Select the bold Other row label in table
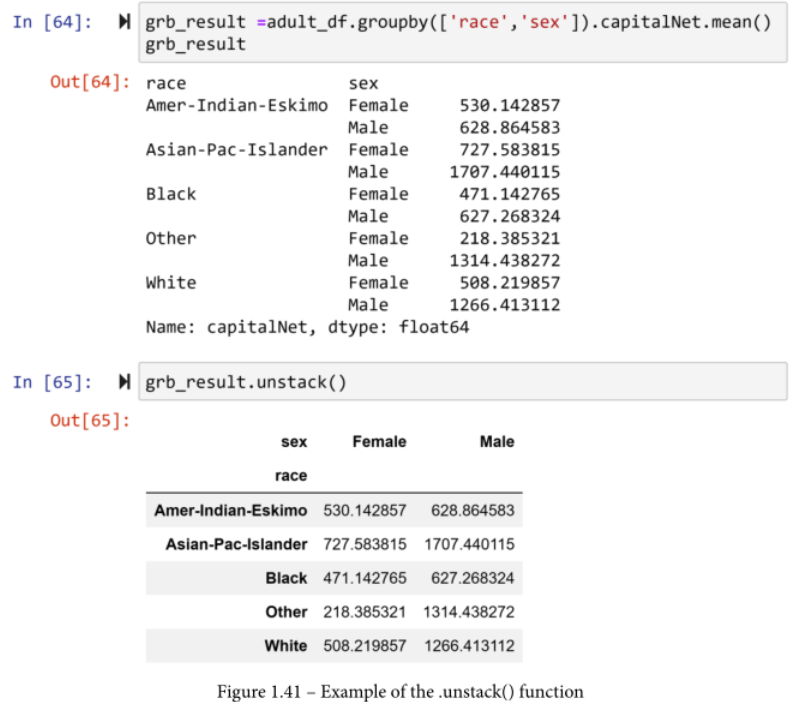Image resolution: width=792 pixels, height=702 pixels. (x=286, y=612)
